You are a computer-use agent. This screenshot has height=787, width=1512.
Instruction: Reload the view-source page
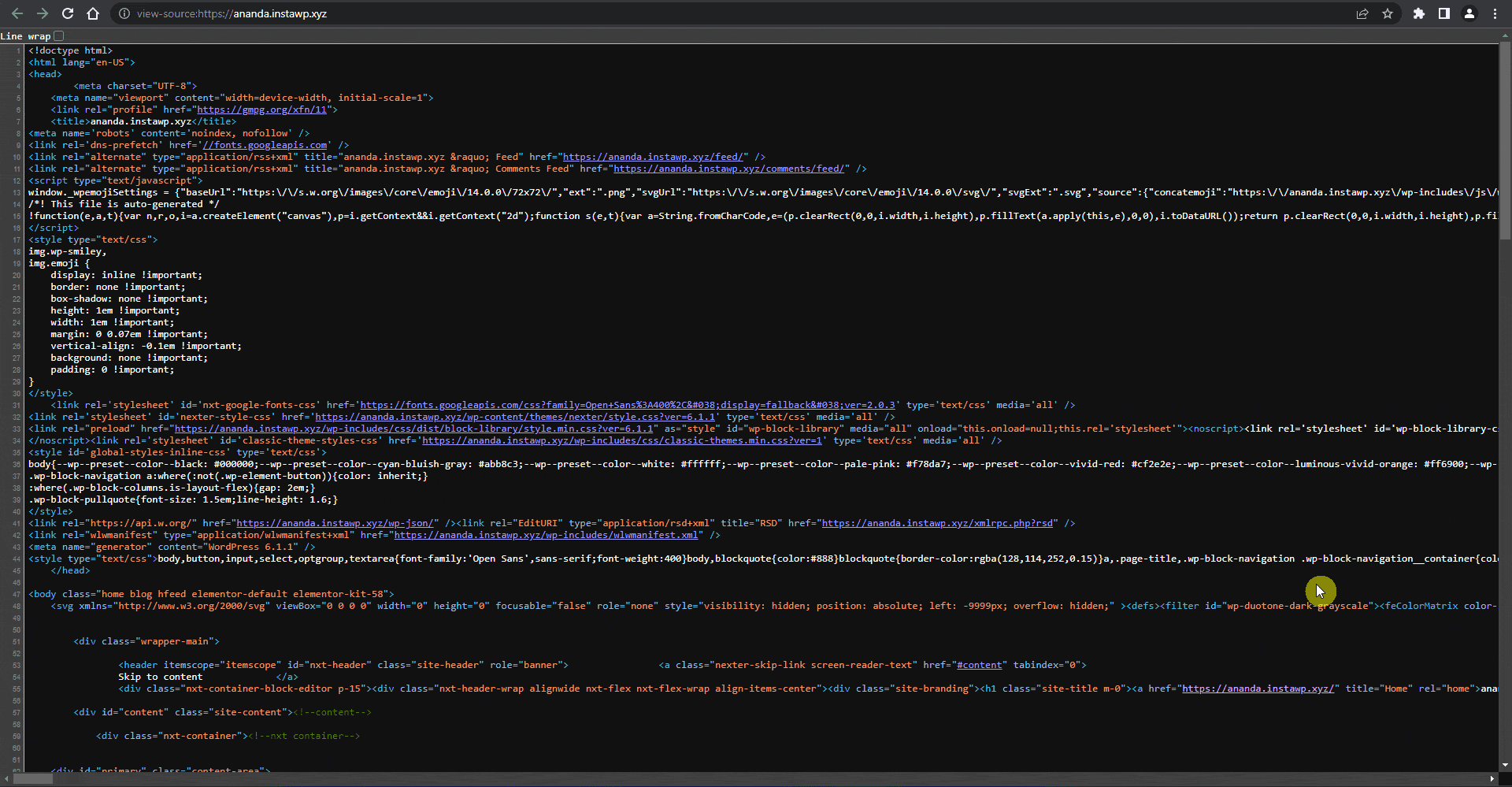68,13
